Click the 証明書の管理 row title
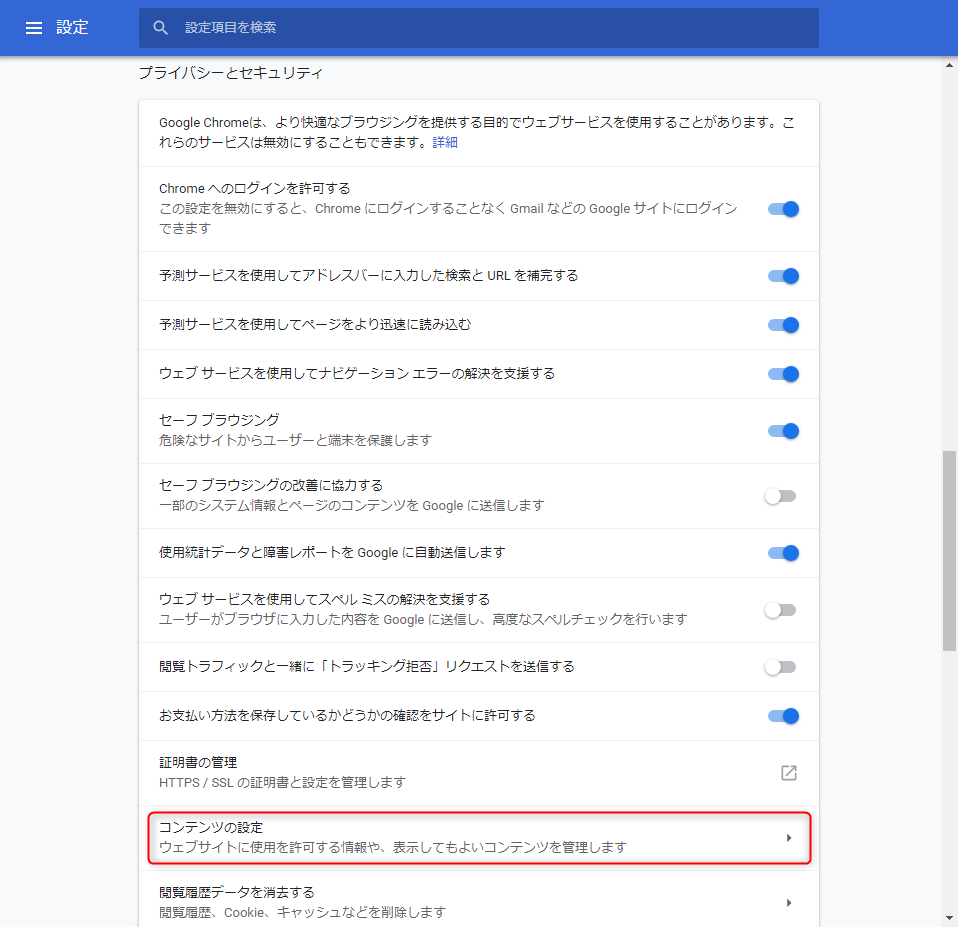 click(198, 763)
